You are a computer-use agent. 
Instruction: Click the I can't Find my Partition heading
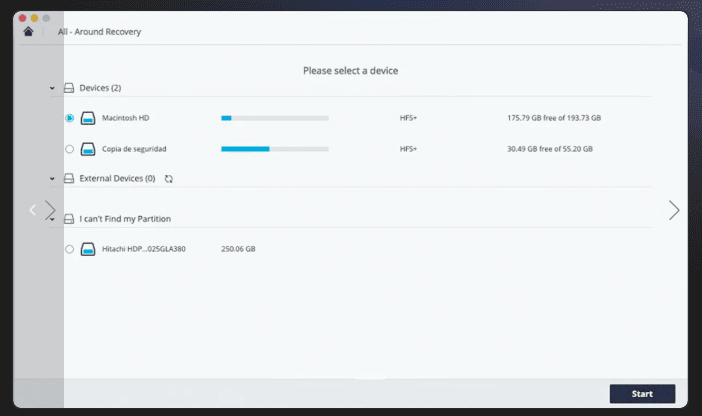coord(125,219)
